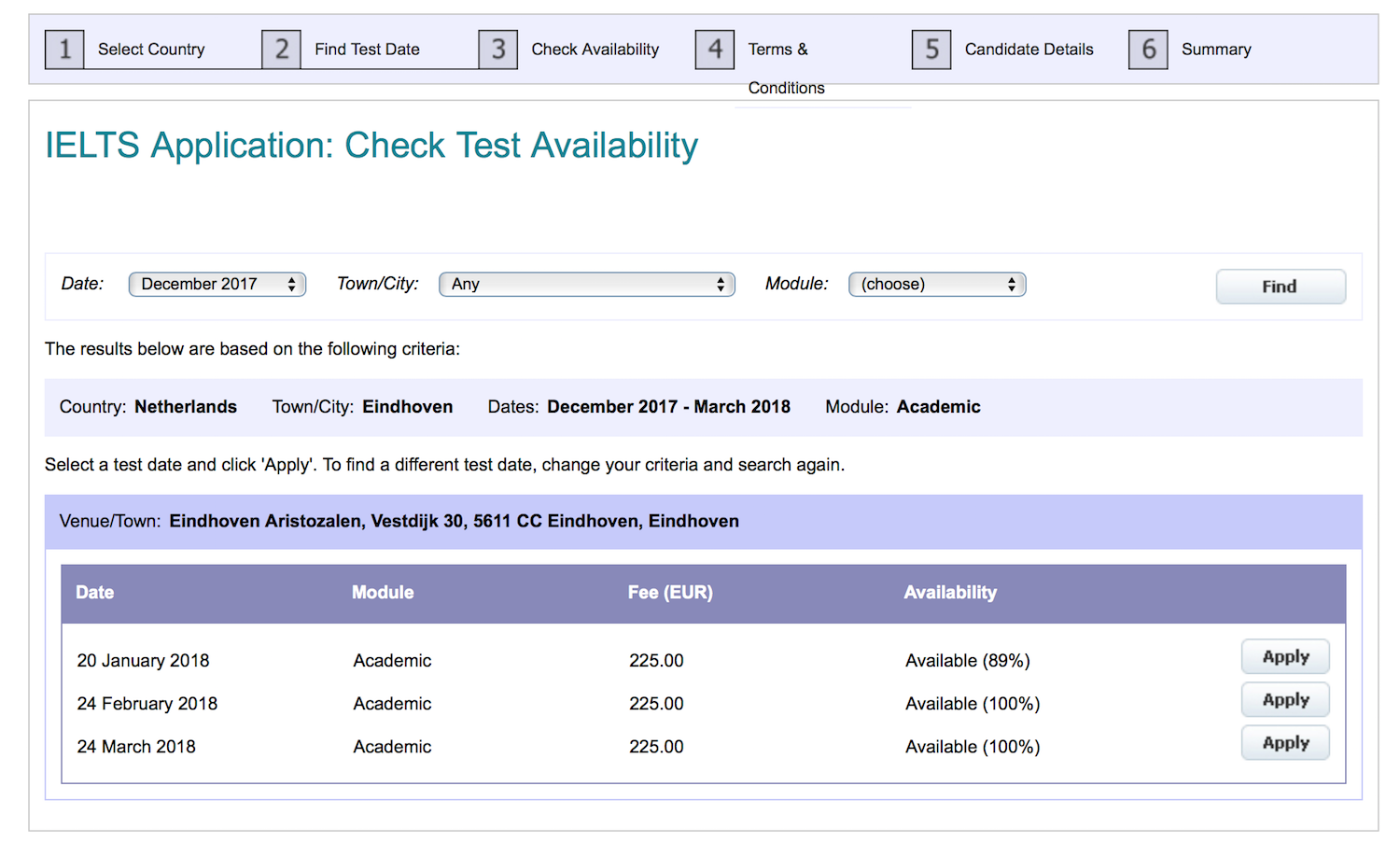Click the Town/City: Eindhoven criteria text
Viewport: 1400px width, 842px height.
[362, 407]
